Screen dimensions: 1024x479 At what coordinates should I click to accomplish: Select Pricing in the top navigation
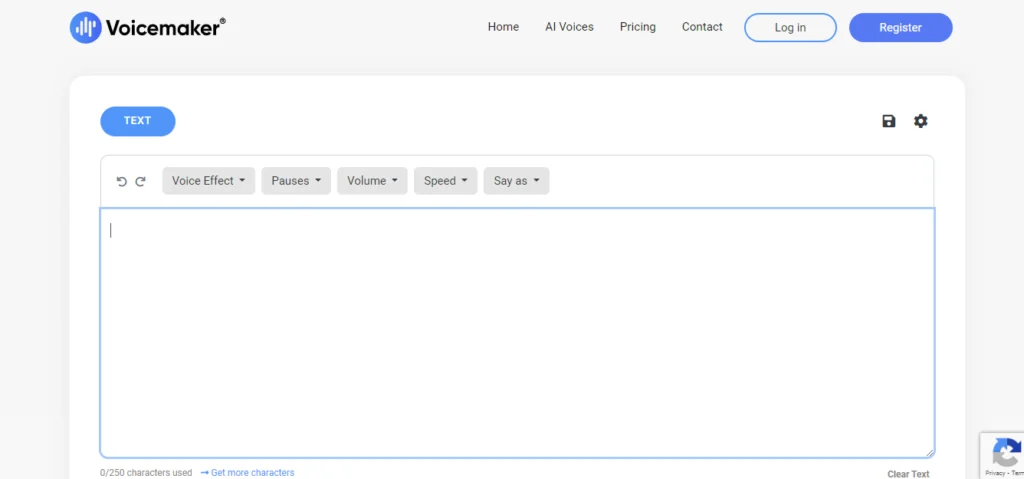(x=638, y=27)
